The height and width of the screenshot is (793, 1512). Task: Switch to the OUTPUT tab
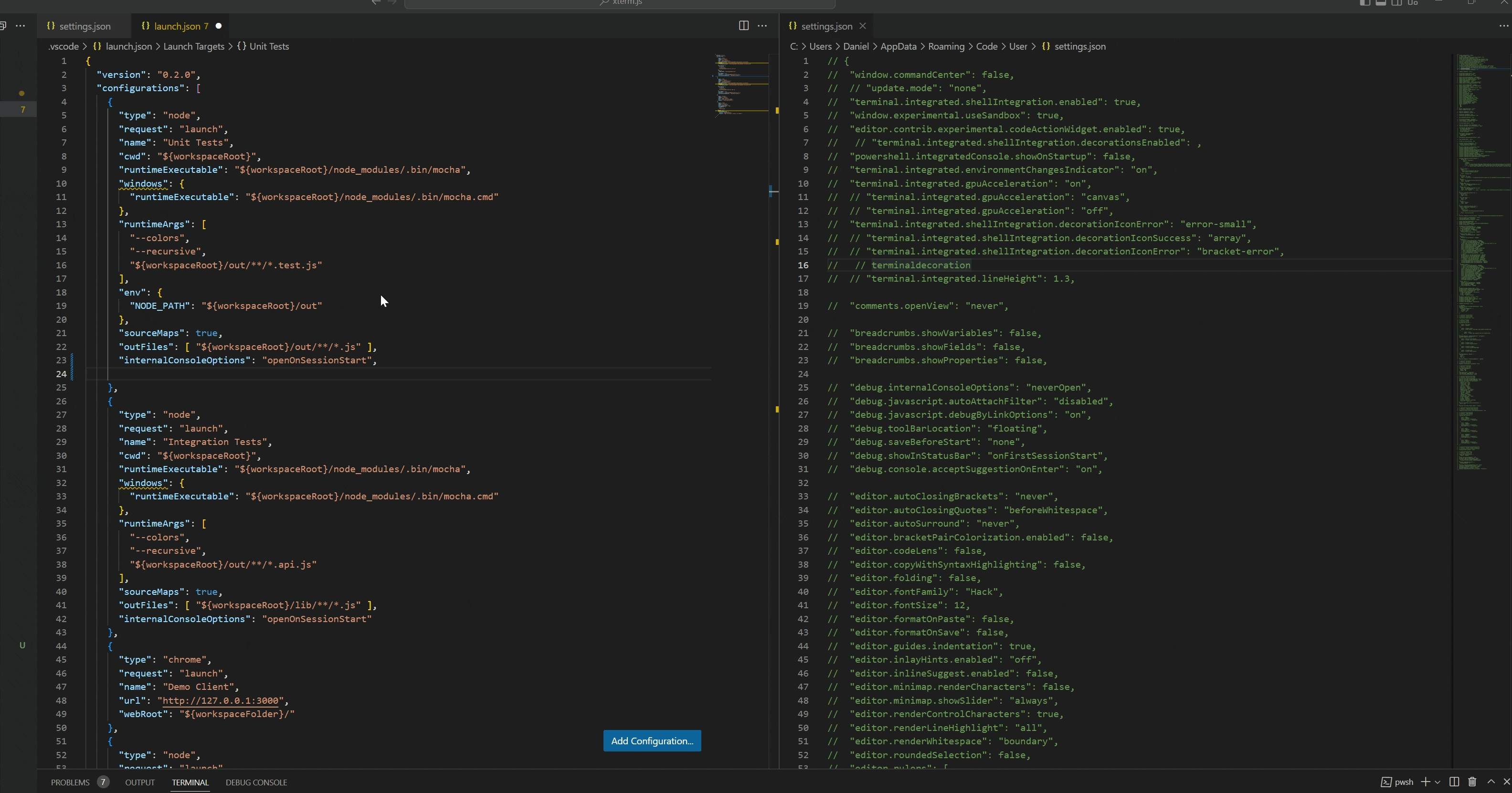tap(139, 782)
